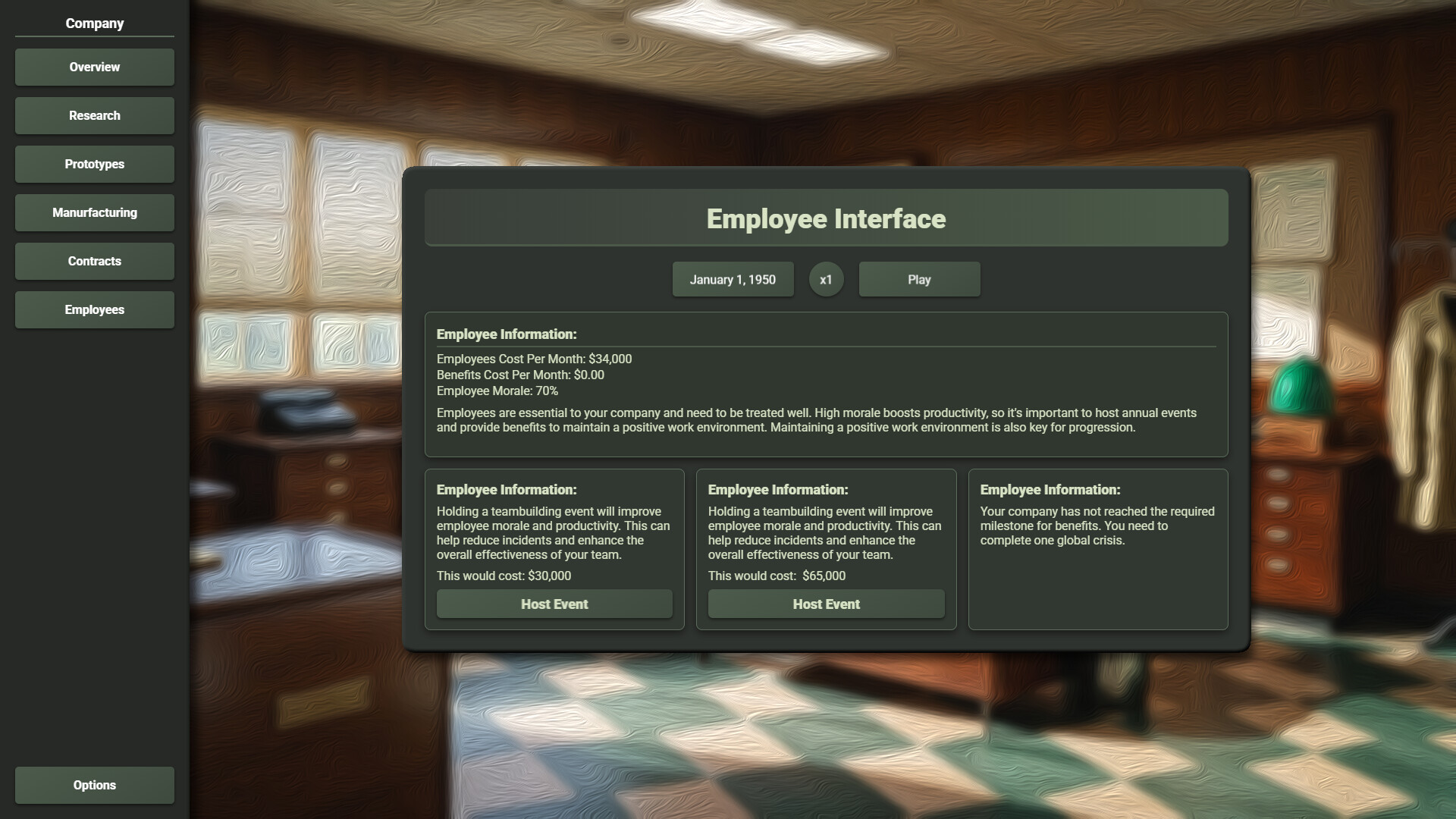The image size is (1456, 819).
Task: Select Manufacturing in the sidebar
Action: 94,212
